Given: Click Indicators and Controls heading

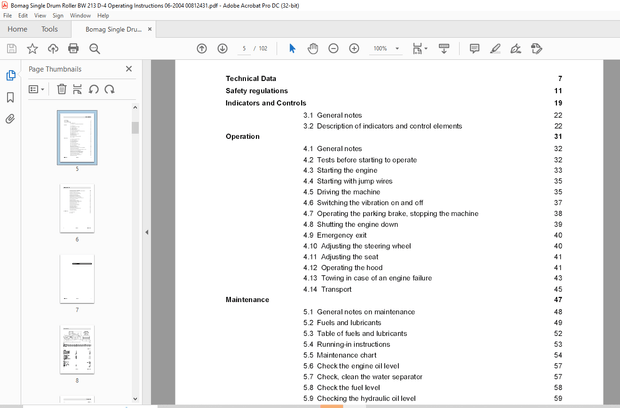Looking at the screenshot, I should (x=266, y=103).
